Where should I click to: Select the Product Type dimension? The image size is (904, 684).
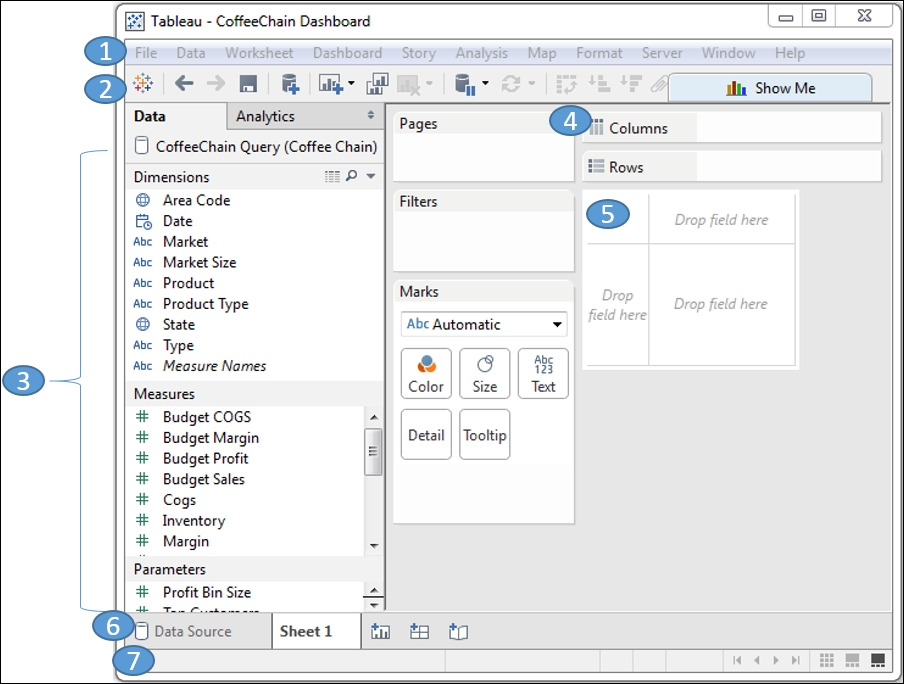[x=205, y=304]
